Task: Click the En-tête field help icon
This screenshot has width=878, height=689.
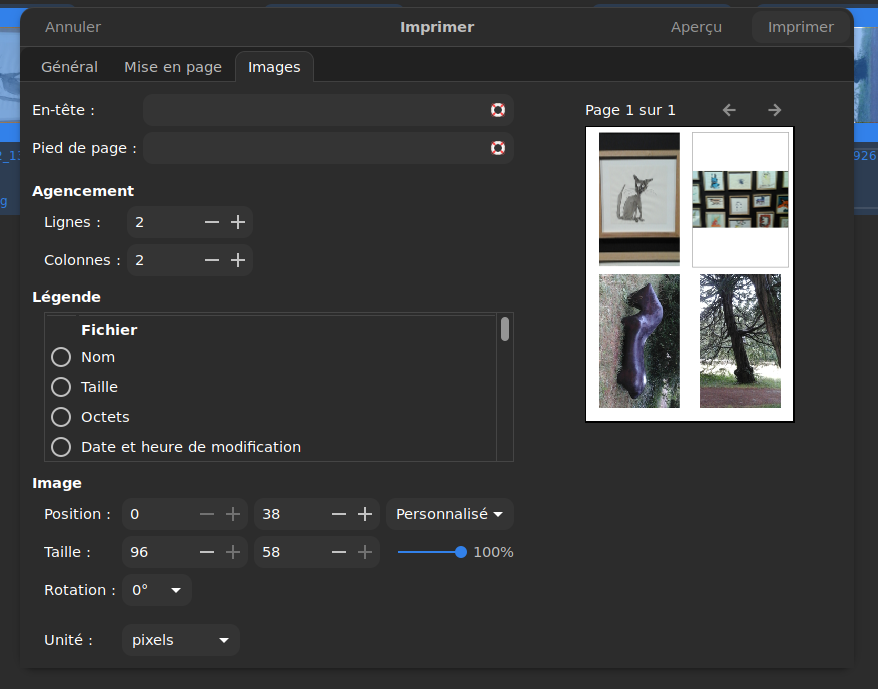Action: pyautogui.click(x=498, y=110)
